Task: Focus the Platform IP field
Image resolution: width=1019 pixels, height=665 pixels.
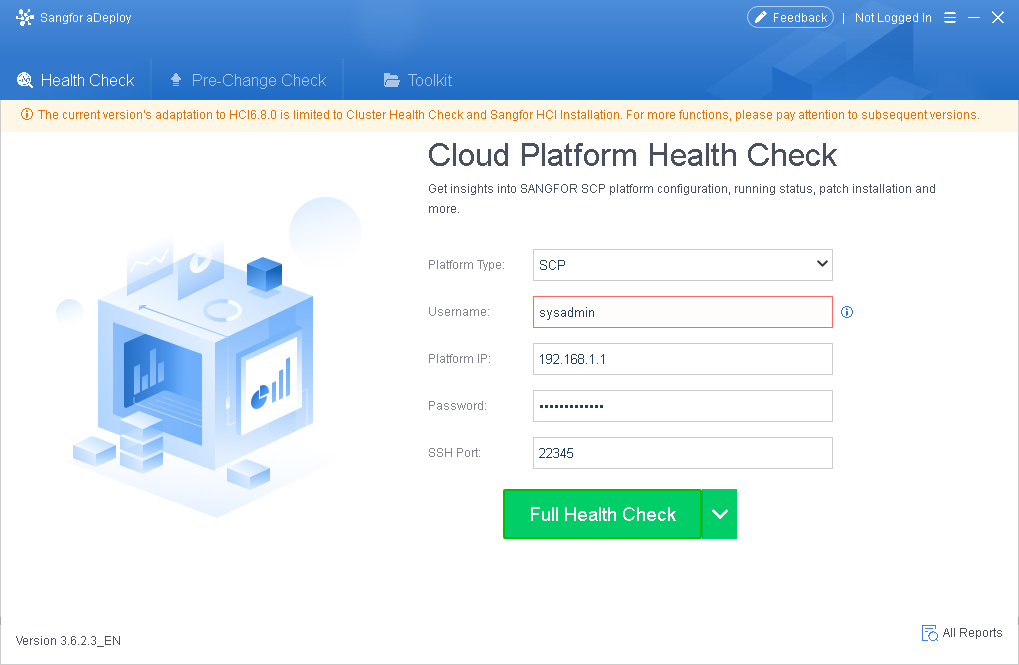Action: tap(682, 359)
